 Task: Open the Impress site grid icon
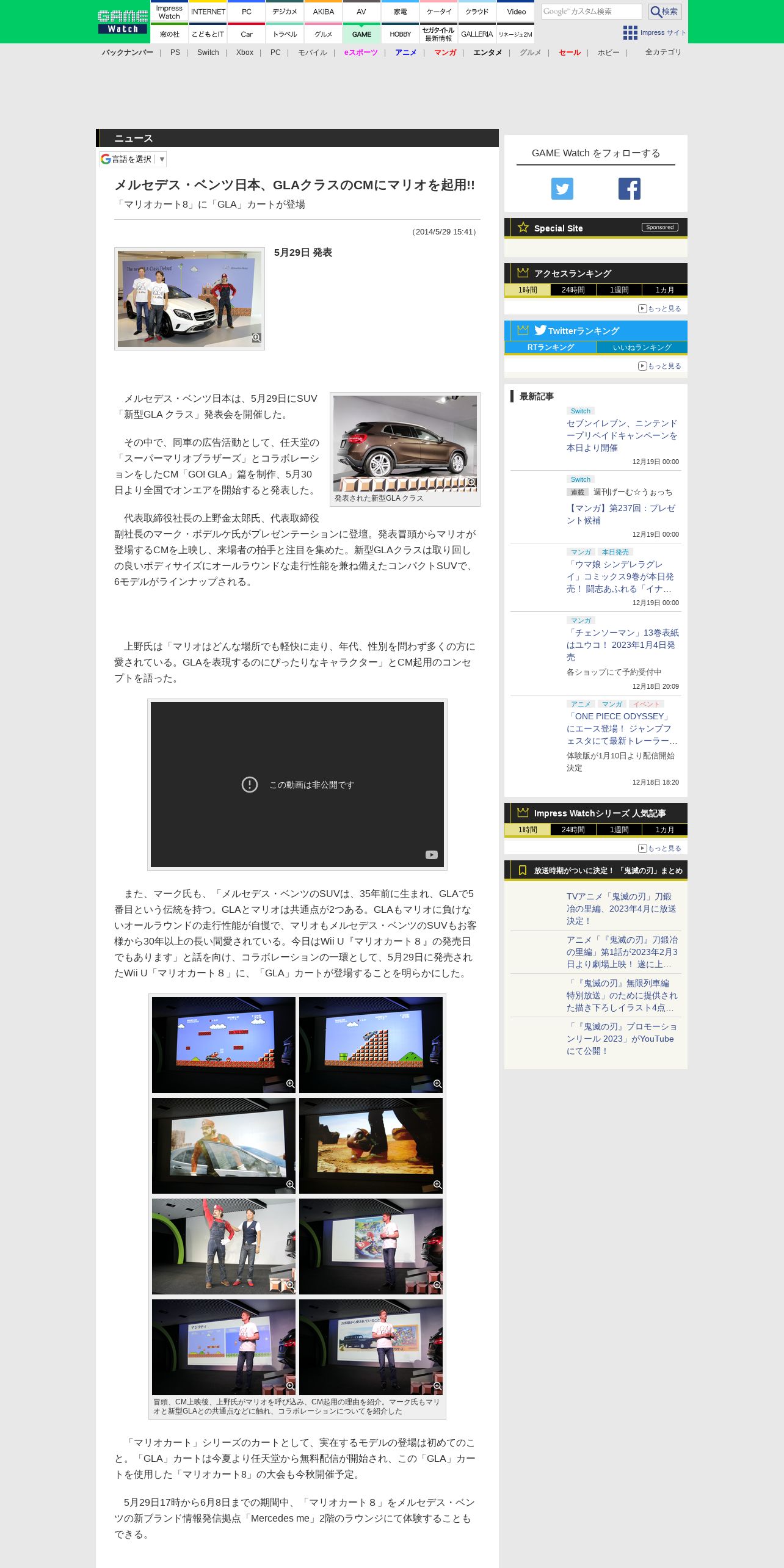(630, 32)
